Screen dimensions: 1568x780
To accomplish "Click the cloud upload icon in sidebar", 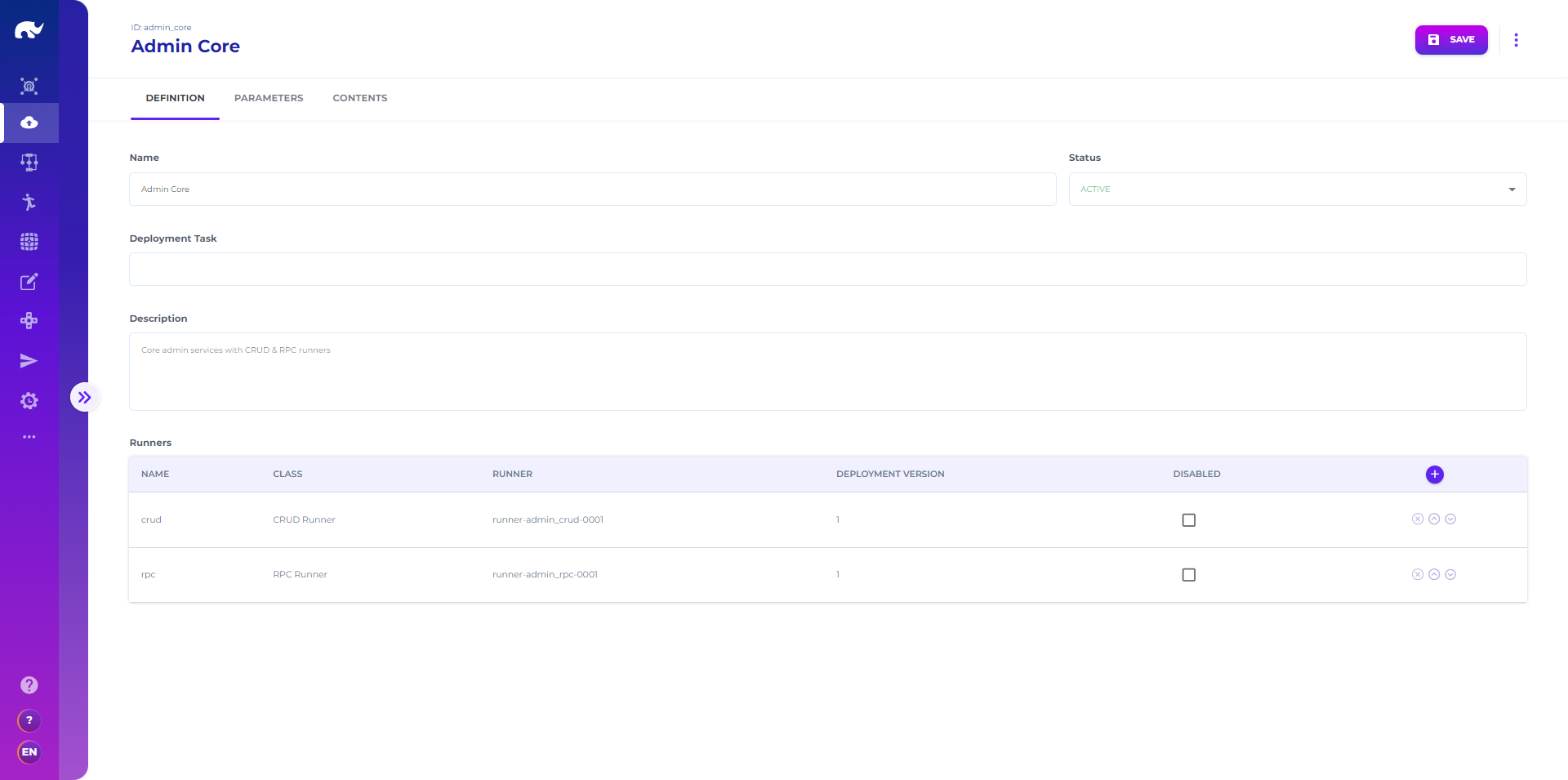I will pos(29,123).
